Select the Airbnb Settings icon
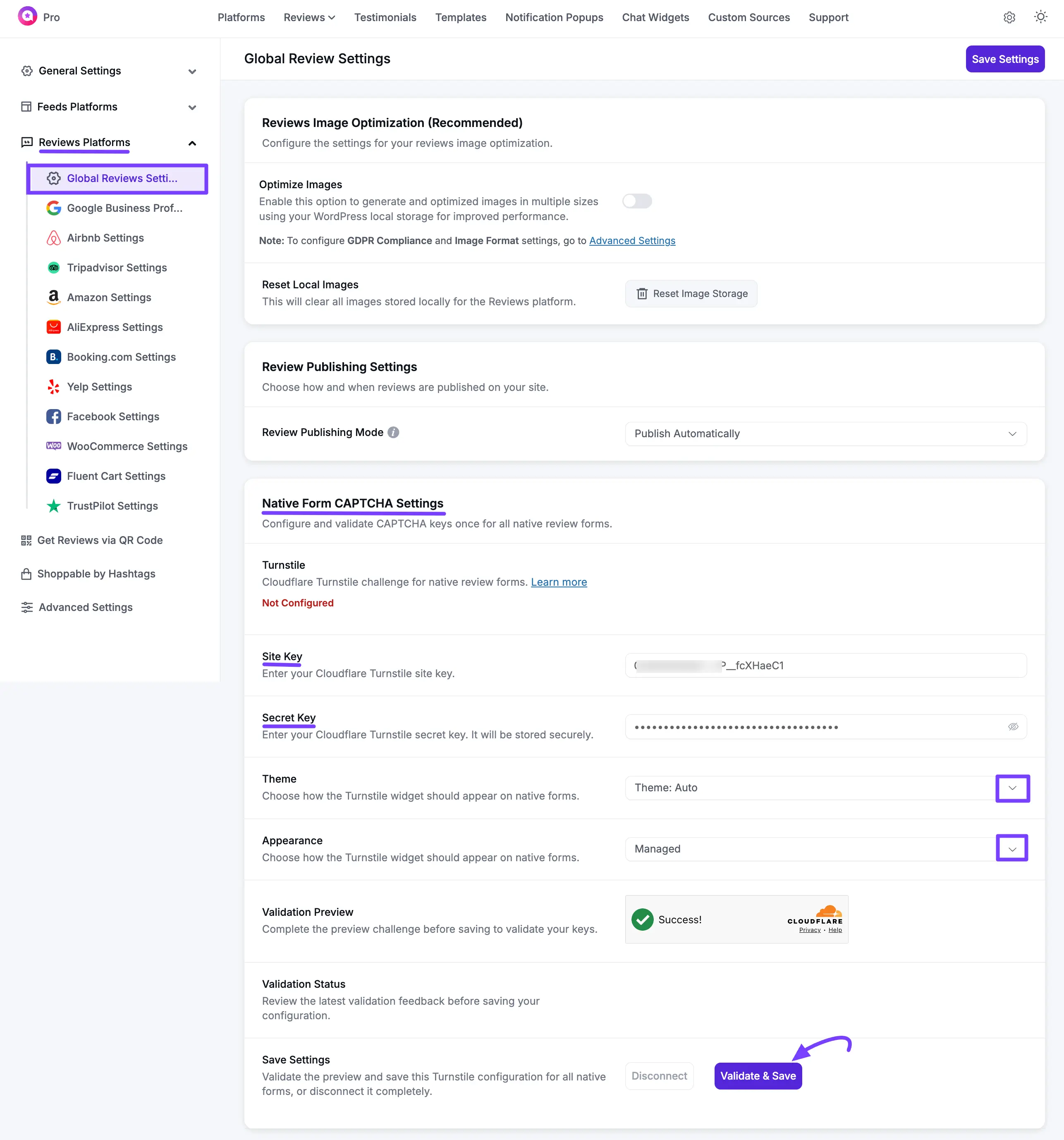The height and width of the screenshot is (1140, 1064). [x=53, y=238]
